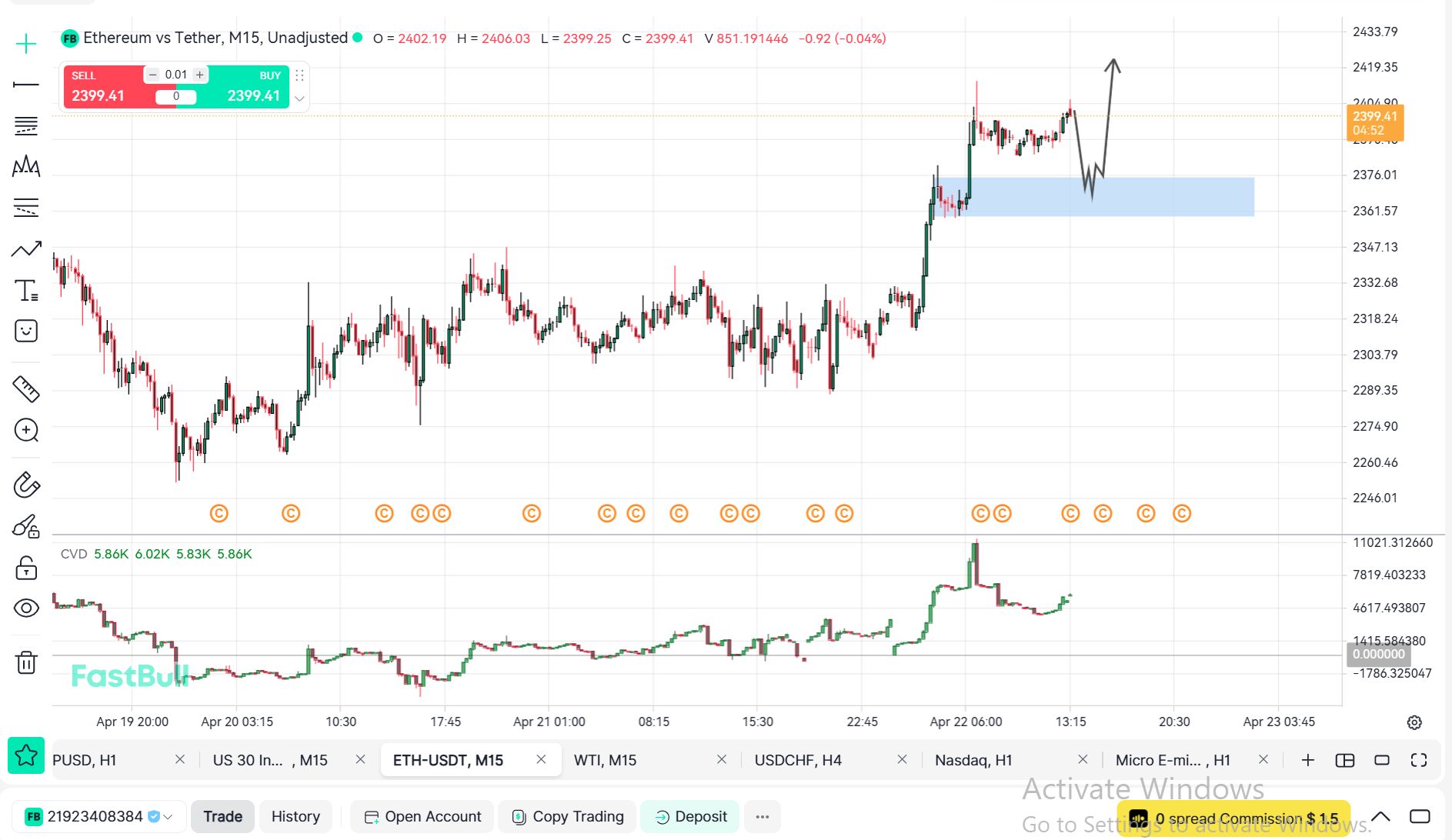This screenshot has height=840, width=1452.
Task: Delete drawings with the trash icon
Action: [26, 662]
